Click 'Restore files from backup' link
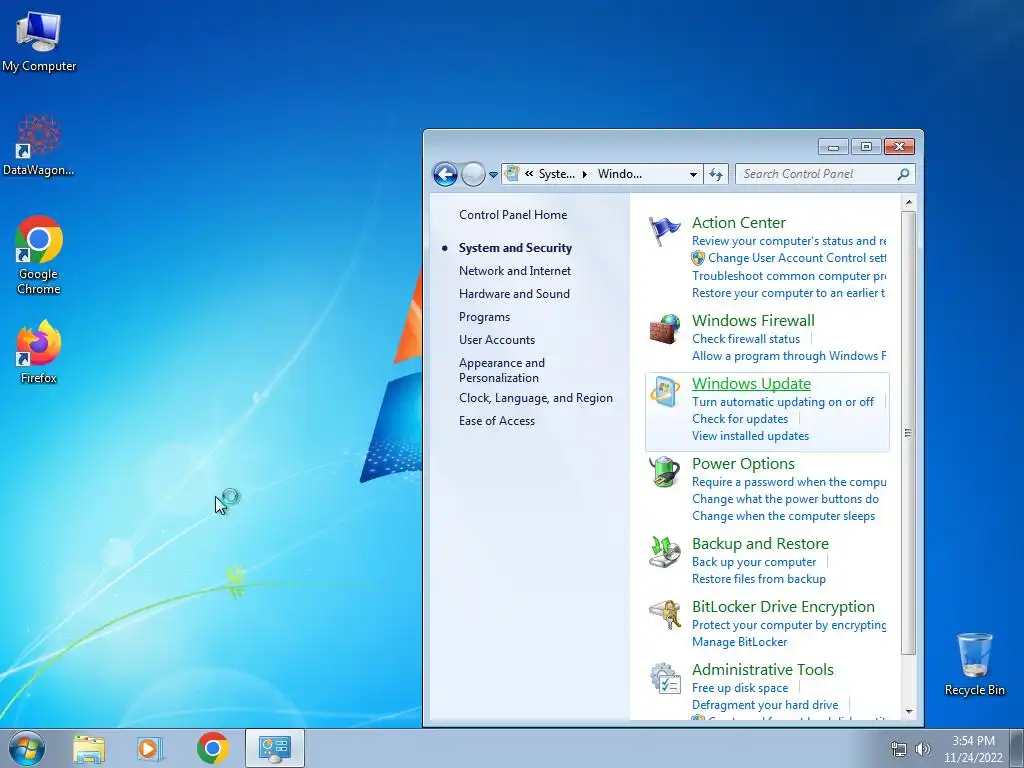The width and height of the screenshot is (1024, 768). coord(759,579)
